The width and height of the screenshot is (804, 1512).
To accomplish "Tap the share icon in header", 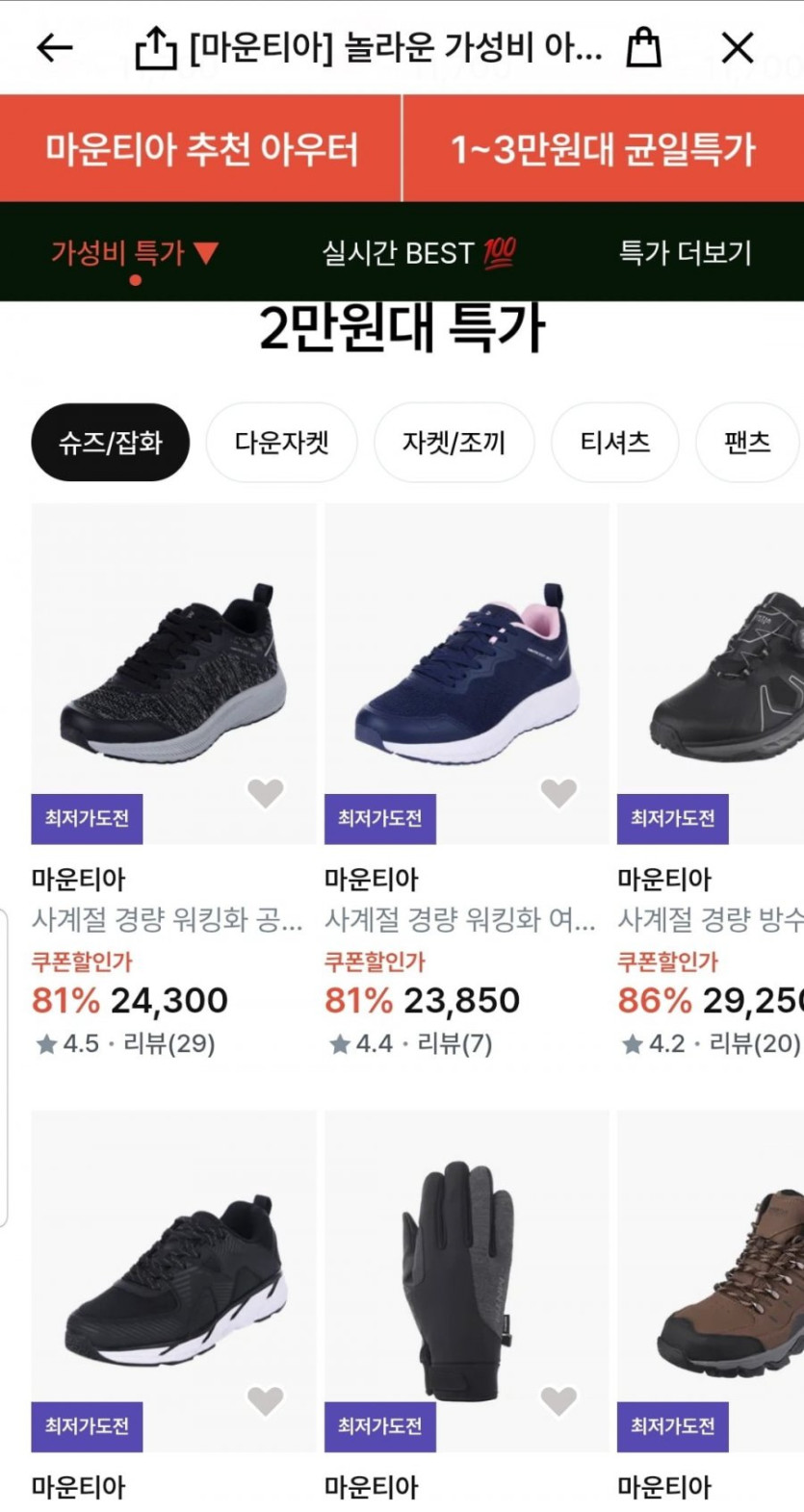I will pyautogui.click(x=156, y=47).
